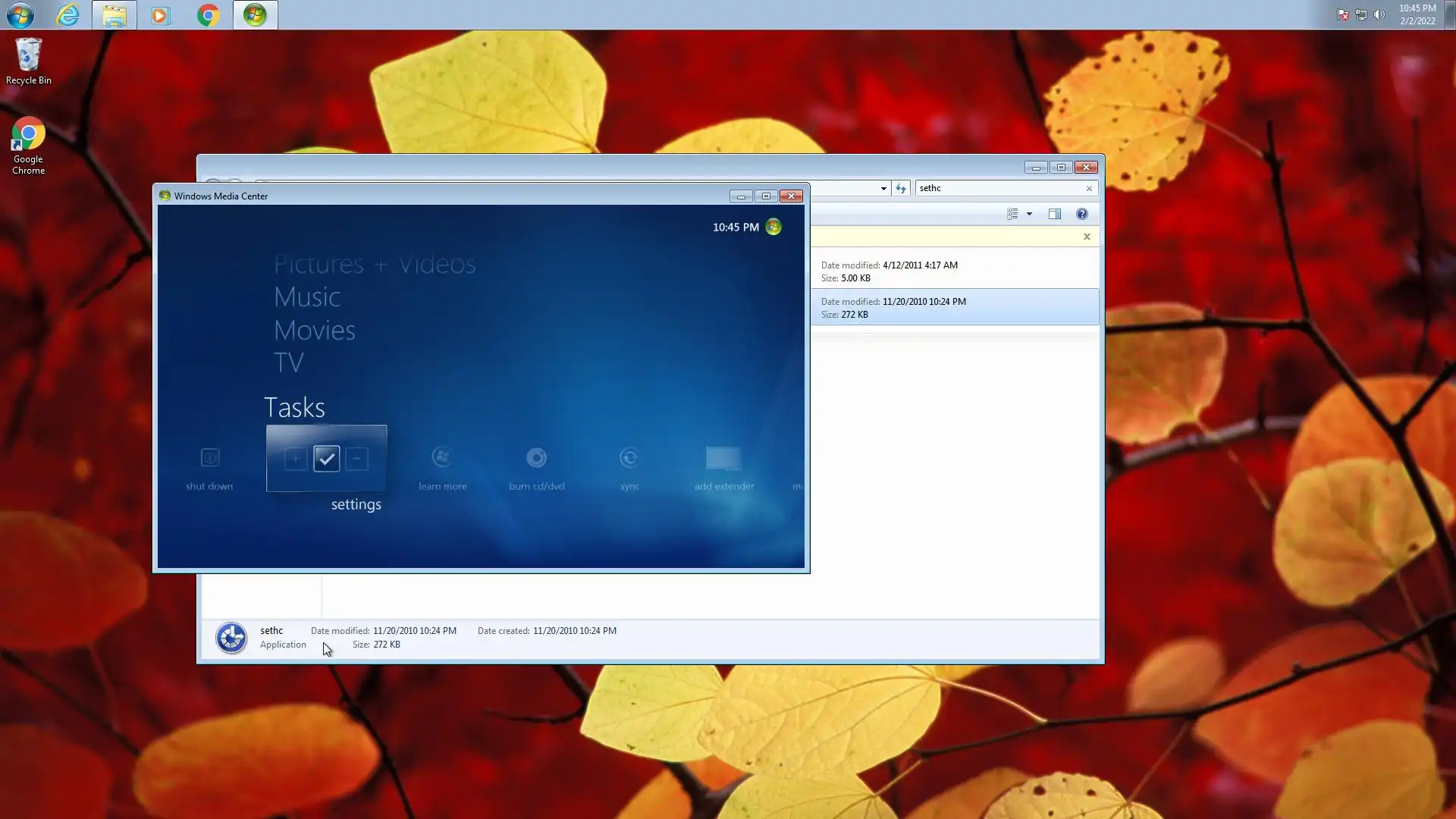The width and height of the screenshot is (1456, 819).
Task: Open Explorer help question mark icon
Action: click(1082, 214)
